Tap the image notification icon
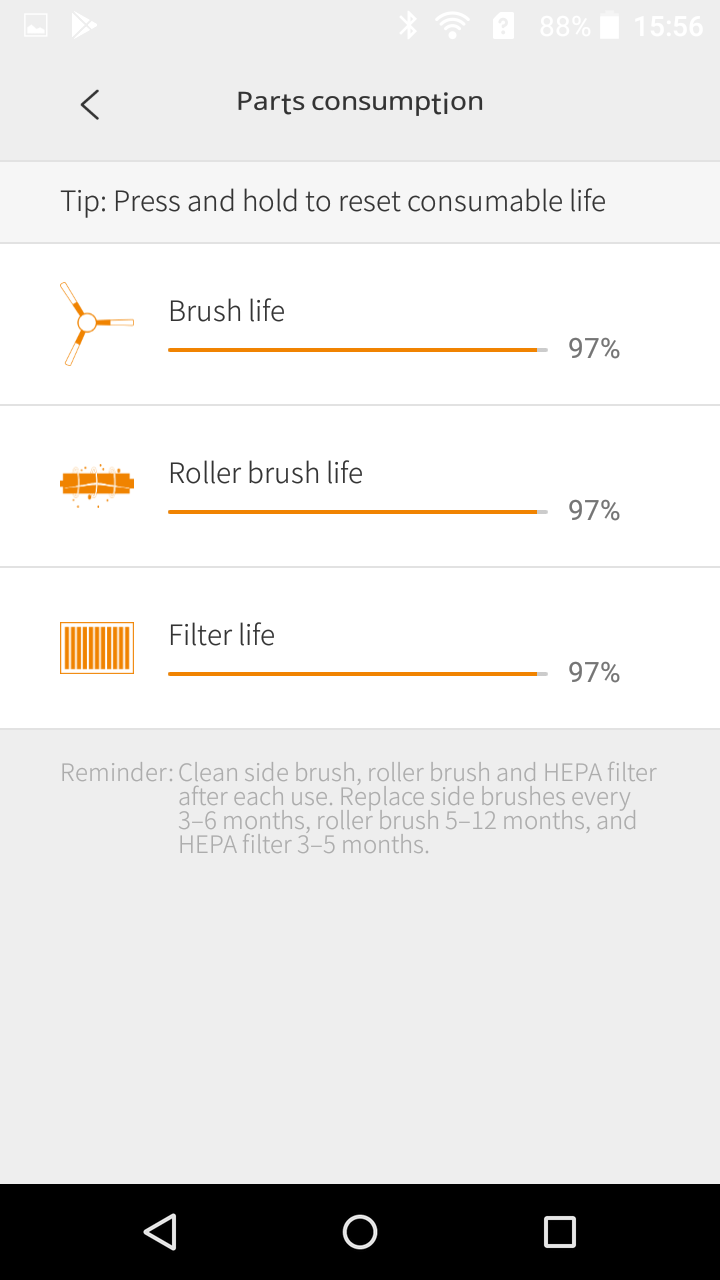The width and height of the screenshot is (720, 1280). pyautogui.click(x=36, y=26)
